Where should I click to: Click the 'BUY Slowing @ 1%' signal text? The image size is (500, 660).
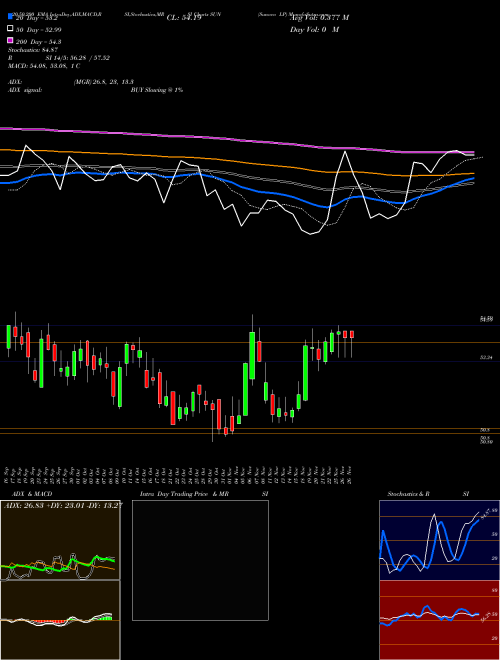pyautogui.click(x=157, y=90)
